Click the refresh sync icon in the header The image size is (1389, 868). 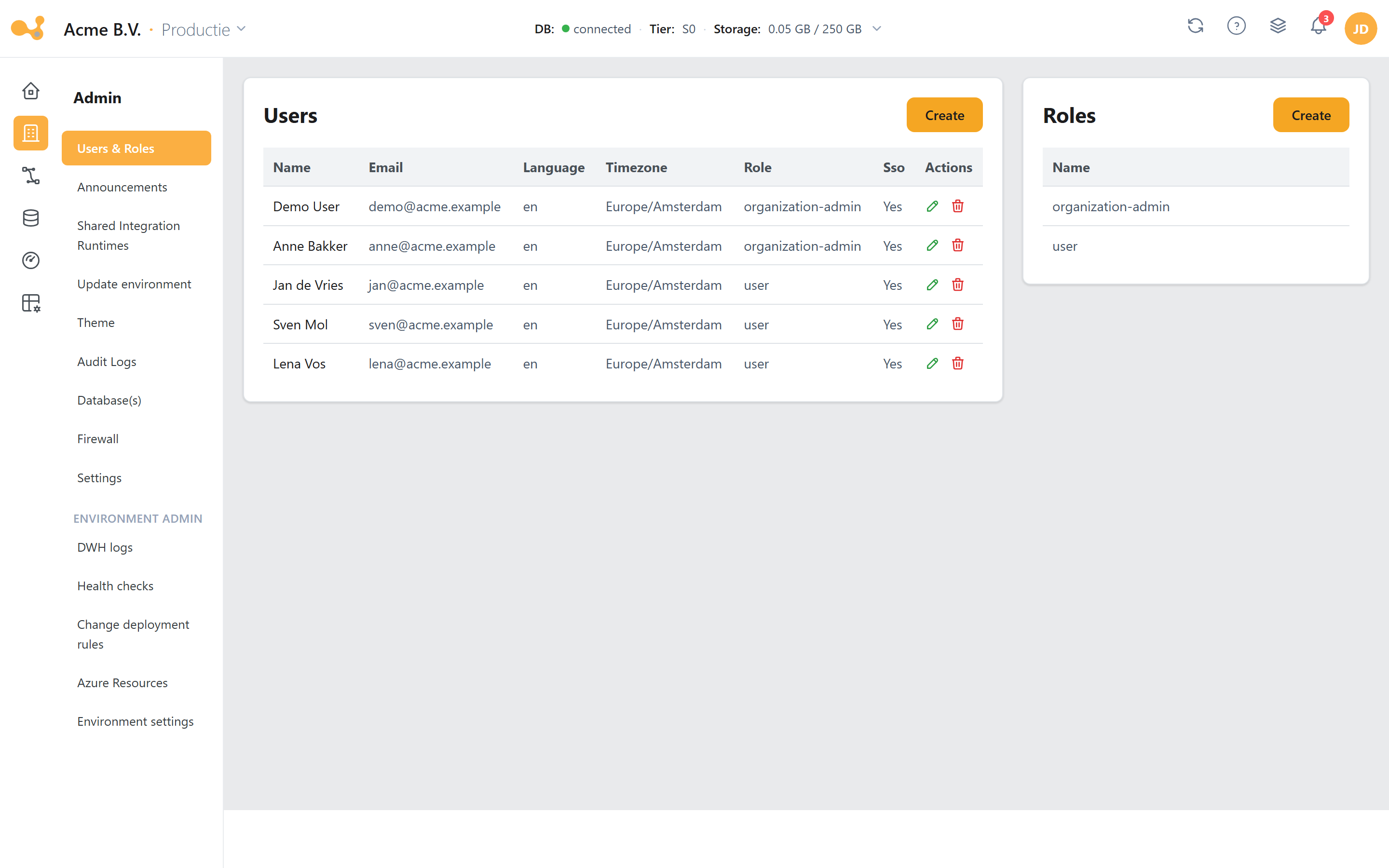(x=1196, y=26)
